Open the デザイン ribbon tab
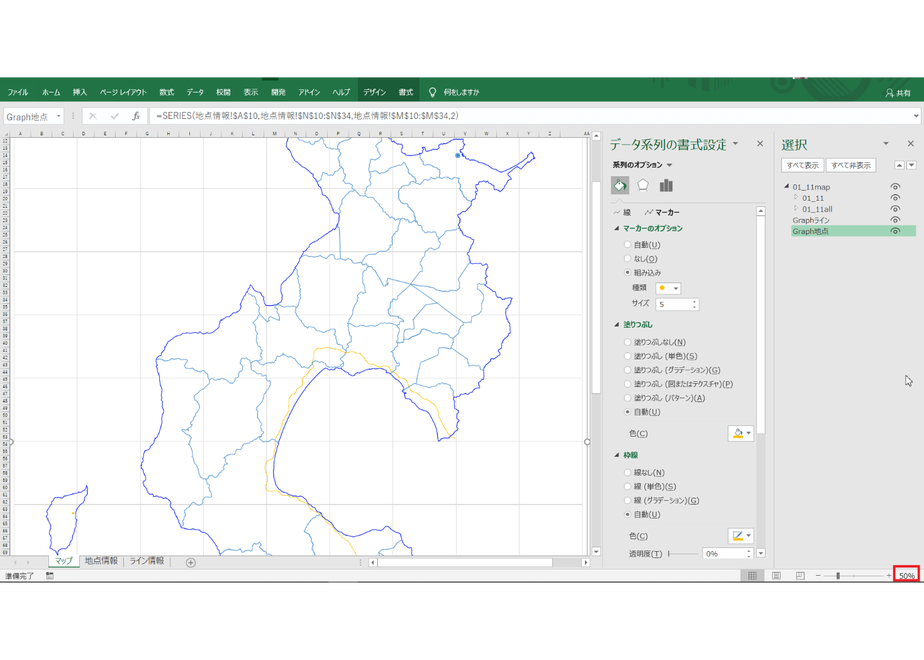Image resolution: width=924 pixels, height=660 pixels. point(374,92)
